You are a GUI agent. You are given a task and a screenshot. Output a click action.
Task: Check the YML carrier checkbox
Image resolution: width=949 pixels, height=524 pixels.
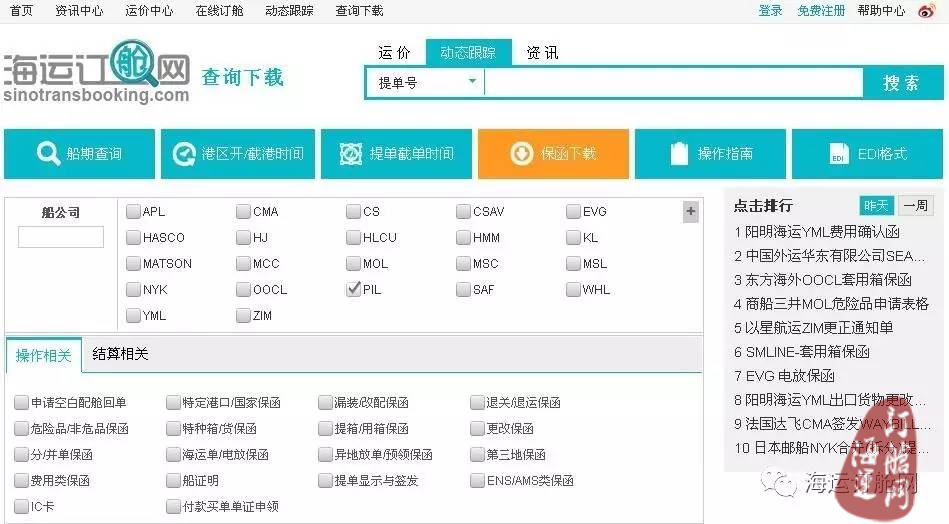tap(133, 315)
